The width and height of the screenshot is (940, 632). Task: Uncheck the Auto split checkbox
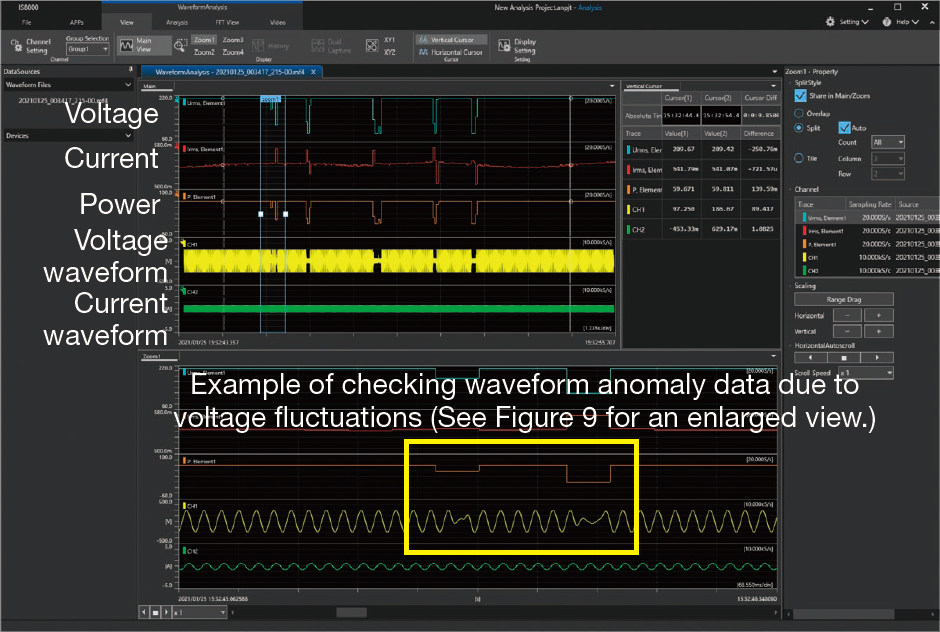(845, 128)
